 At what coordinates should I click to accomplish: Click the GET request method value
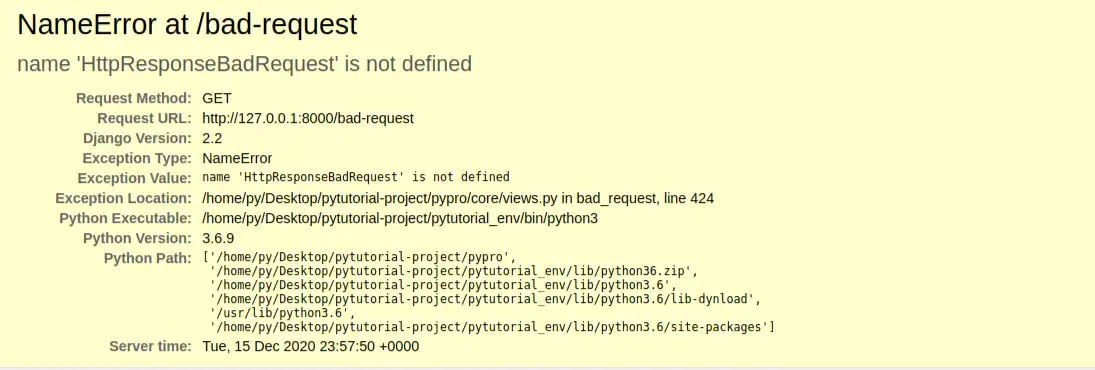pyautogui.click(x=217, y=98)
